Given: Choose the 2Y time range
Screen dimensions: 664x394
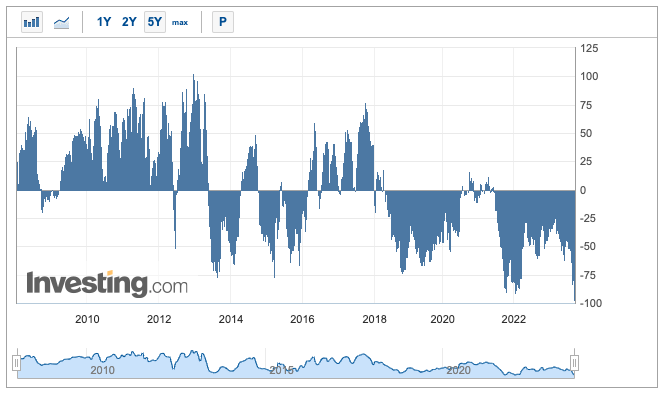Looking at the screenshot, I should (x=129, y=22).
